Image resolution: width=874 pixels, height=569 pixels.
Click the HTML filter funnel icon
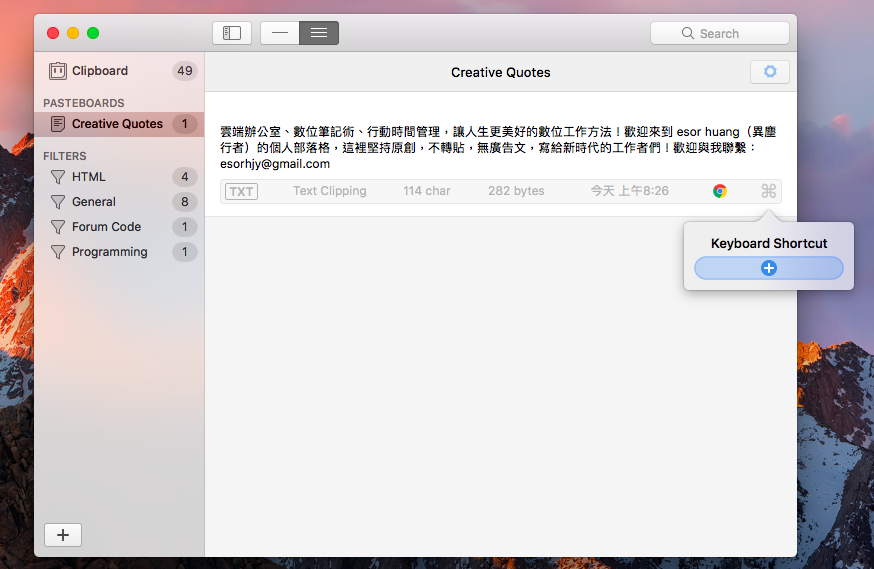tap(57, 177)
